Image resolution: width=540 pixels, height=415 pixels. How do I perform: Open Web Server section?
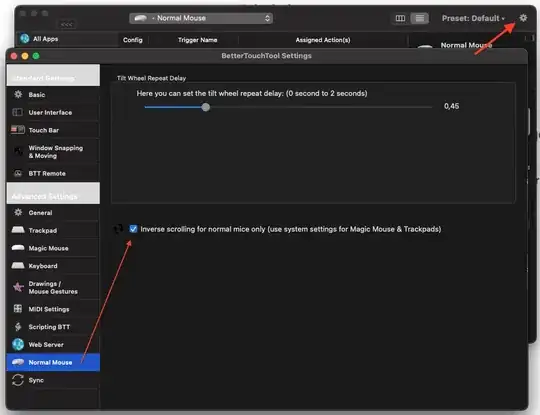[x=53, y=344]
